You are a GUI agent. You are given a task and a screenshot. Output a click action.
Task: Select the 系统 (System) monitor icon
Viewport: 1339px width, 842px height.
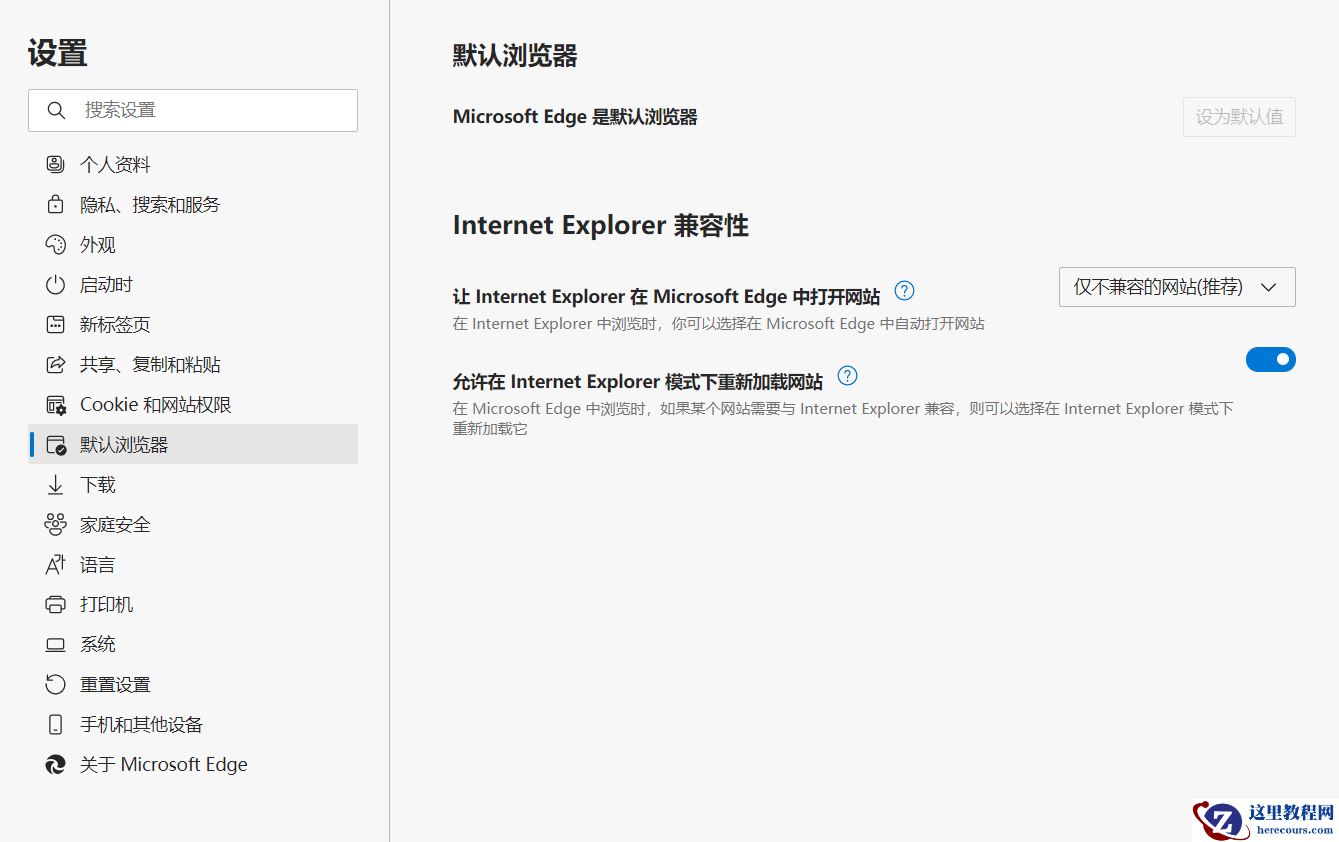coord(55,644)
